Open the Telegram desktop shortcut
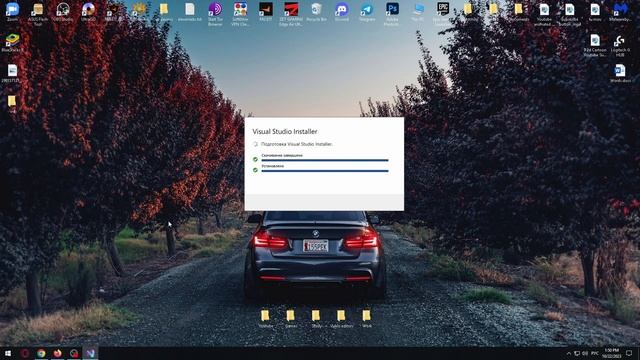Image resolution: width=640 pixels, height=360 pixels. [x=367, y=11]
